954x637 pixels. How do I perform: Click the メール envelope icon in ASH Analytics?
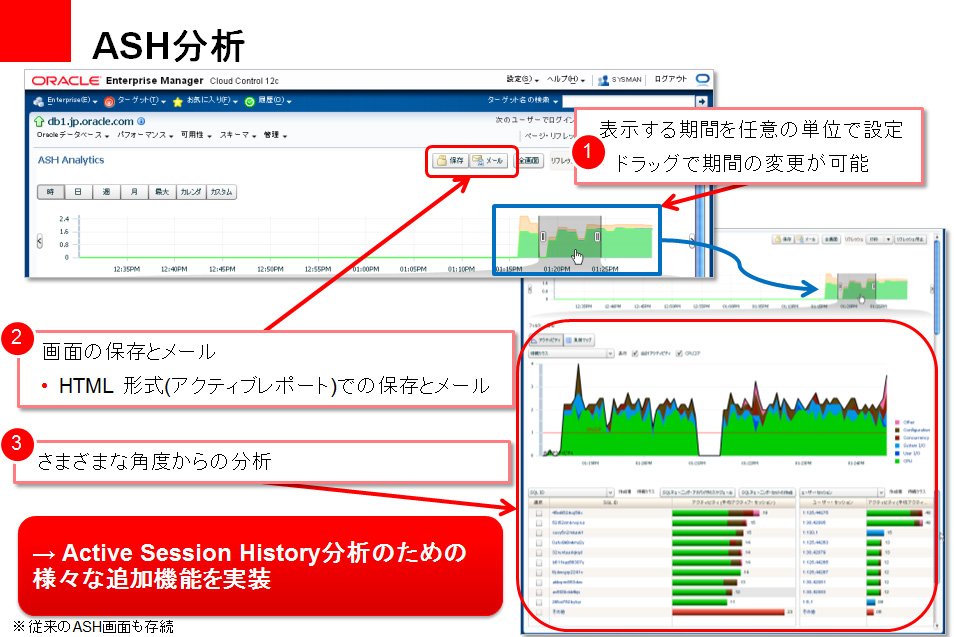(478, 160)
